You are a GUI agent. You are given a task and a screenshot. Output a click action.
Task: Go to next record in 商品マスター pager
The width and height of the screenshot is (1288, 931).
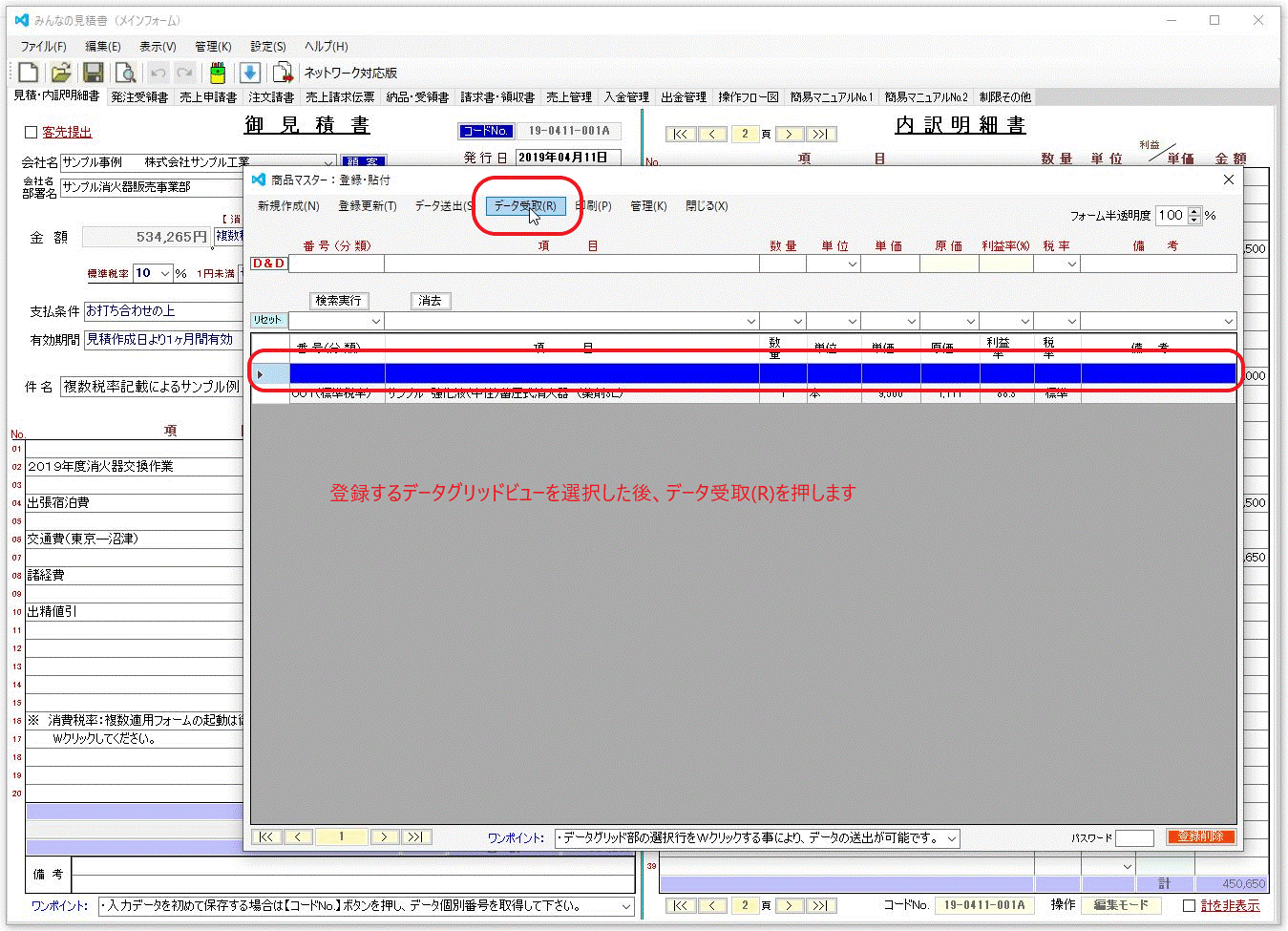384,836
